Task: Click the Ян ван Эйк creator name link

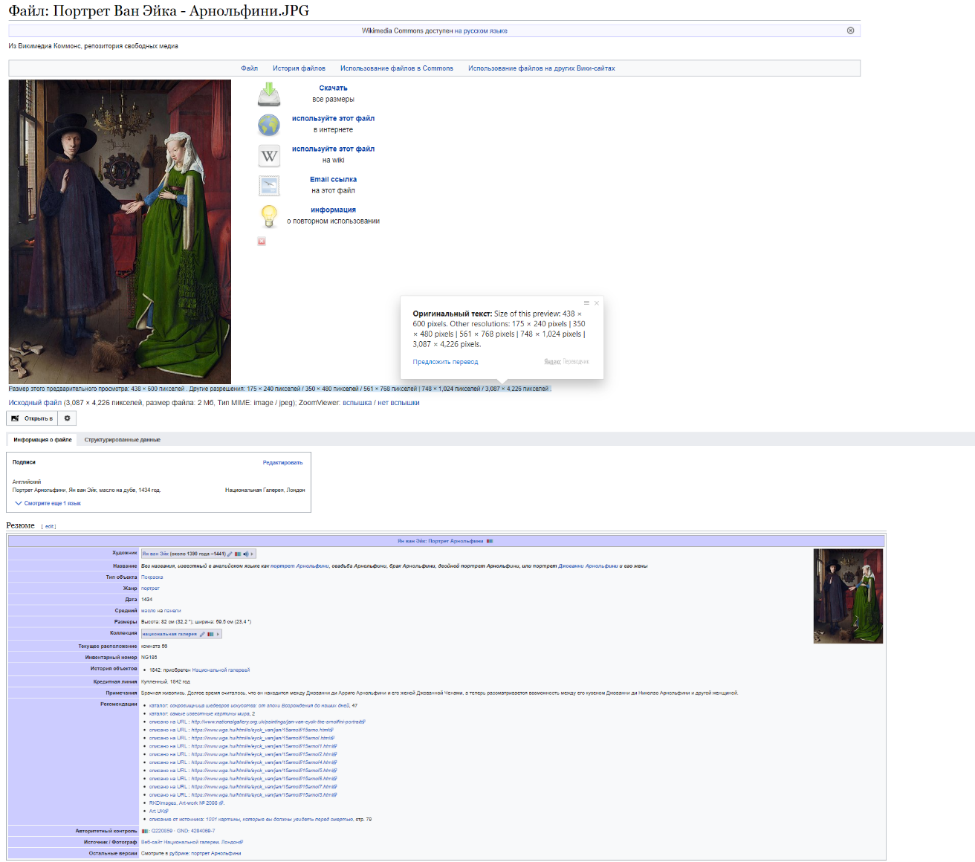Action: coord(155,554)
